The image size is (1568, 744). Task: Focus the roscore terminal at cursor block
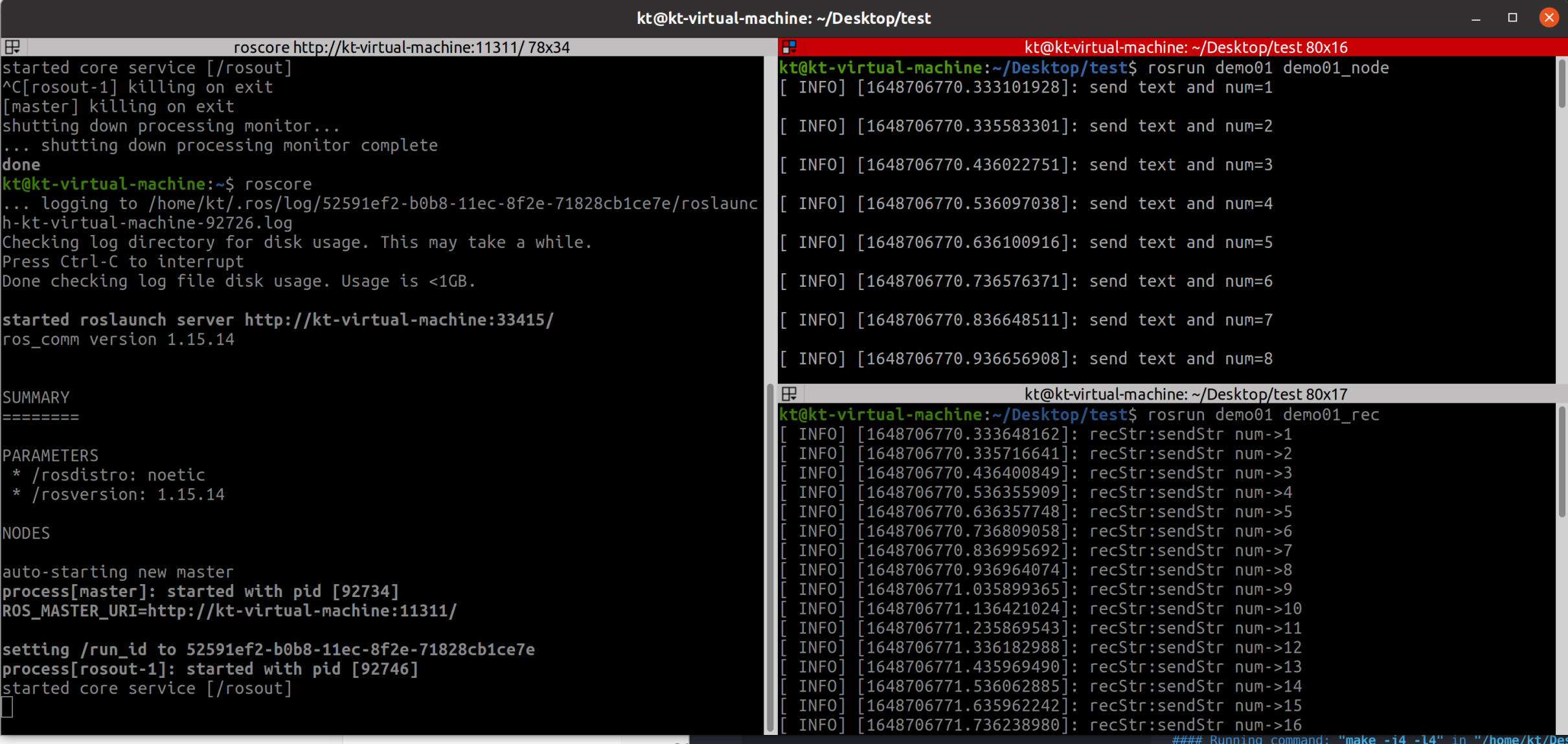coord(7,707)
